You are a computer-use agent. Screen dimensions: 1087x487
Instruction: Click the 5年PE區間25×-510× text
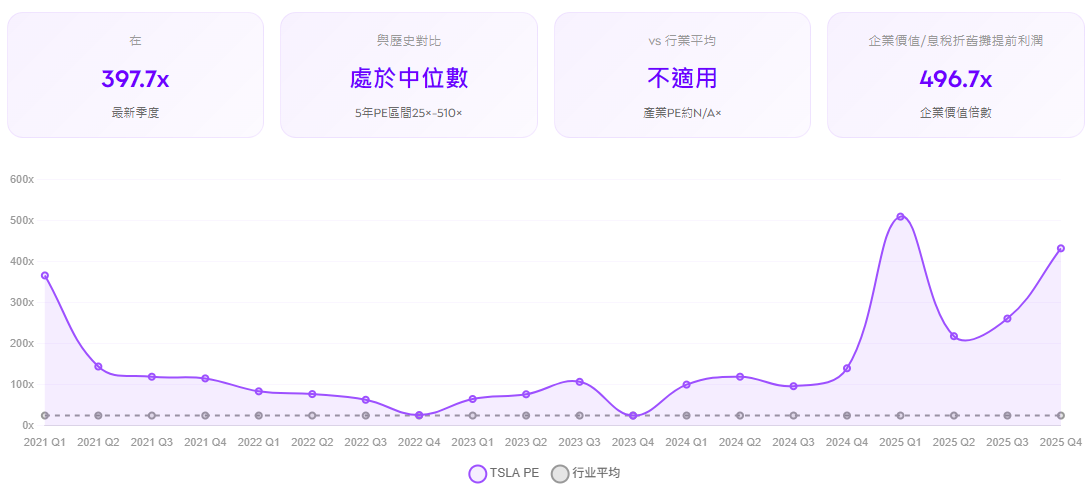[408, 112]
